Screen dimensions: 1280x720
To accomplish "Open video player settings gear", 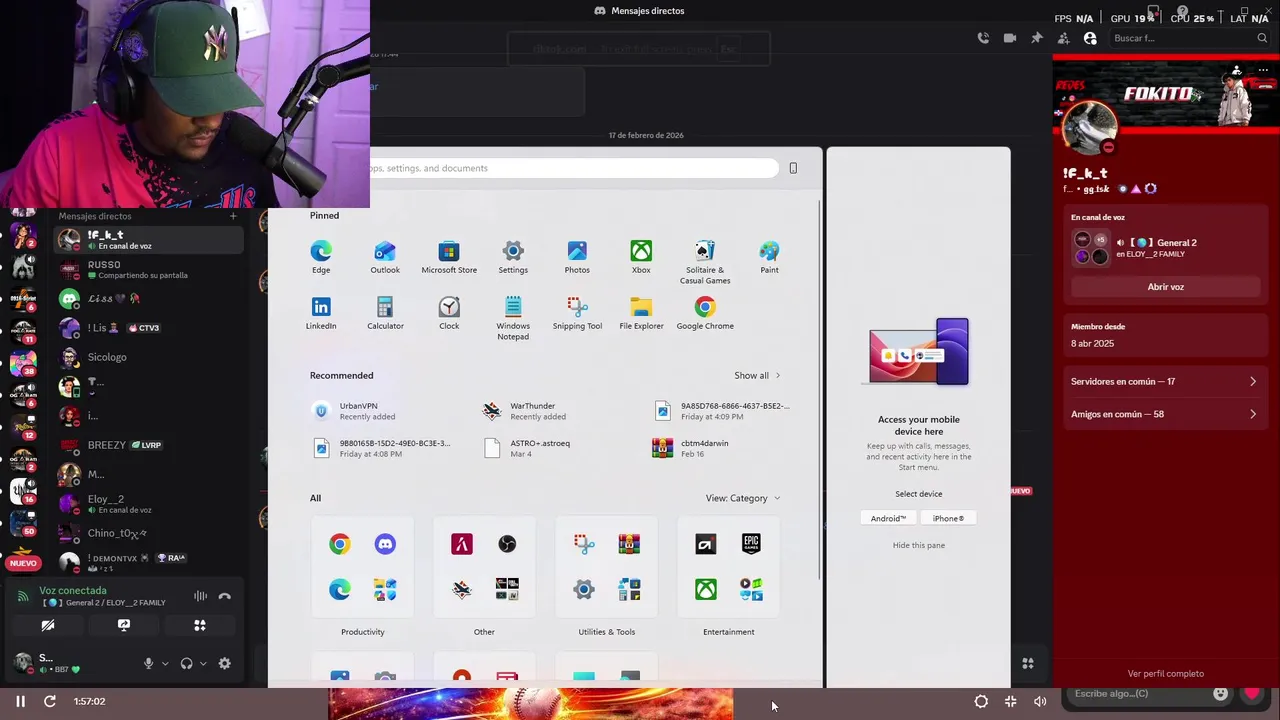I will pyautogui.click(x=981, y=701).
